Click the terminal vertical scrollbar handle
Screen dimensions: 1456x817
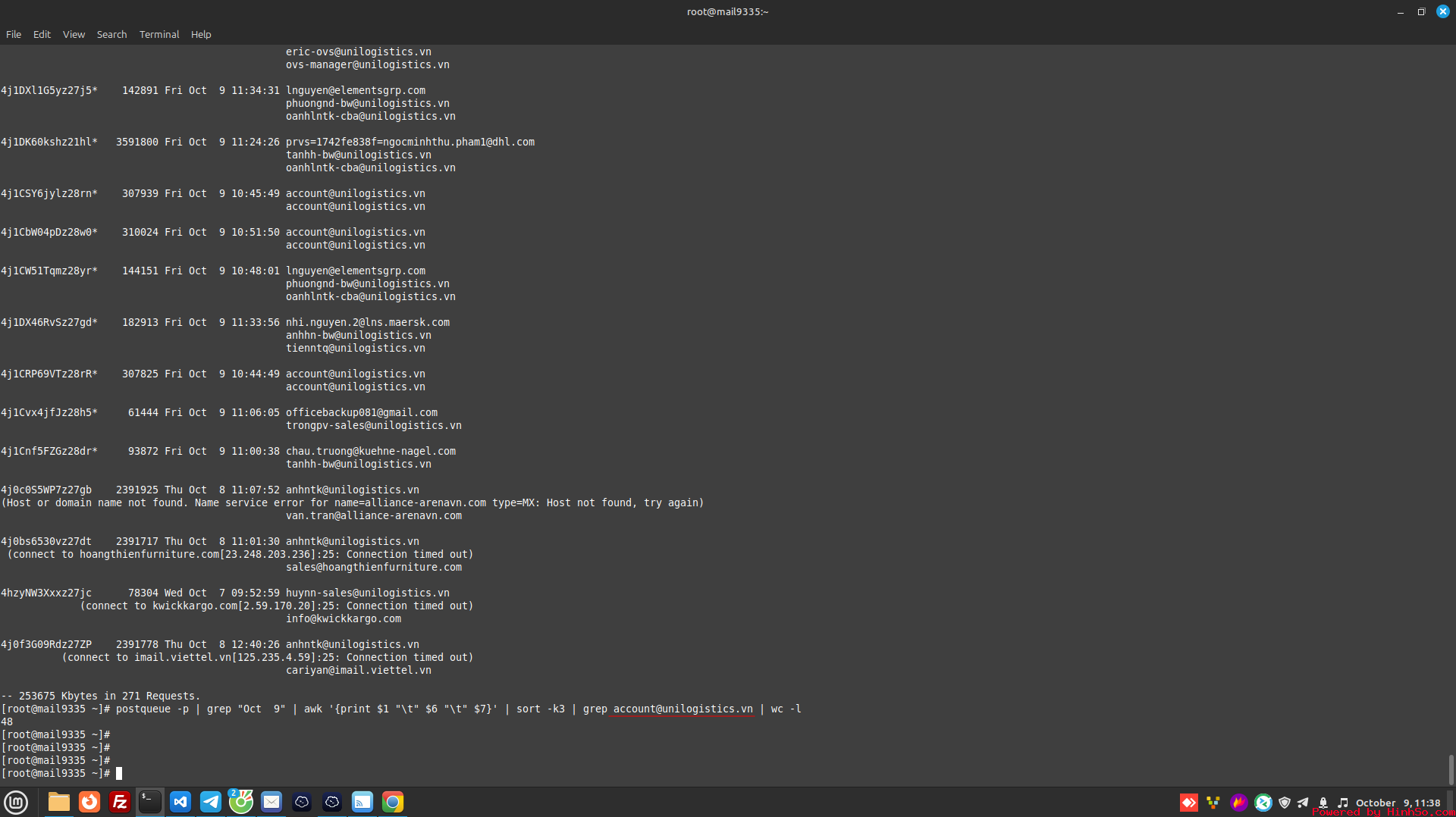pyautogui.click(x=1451, y=769)
